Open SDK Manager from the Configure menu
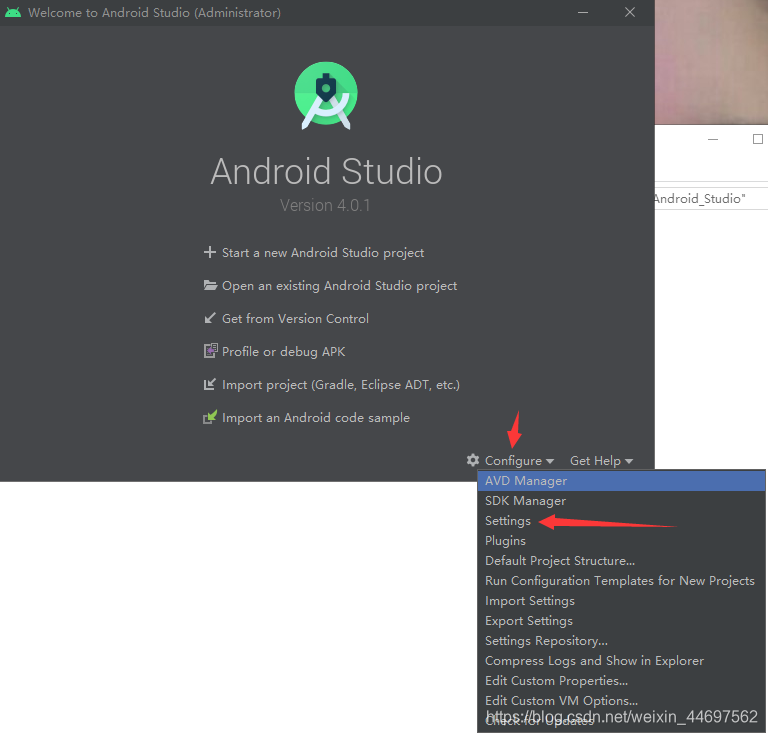This screenshot has width=768, height=736. tap(621, 501)
